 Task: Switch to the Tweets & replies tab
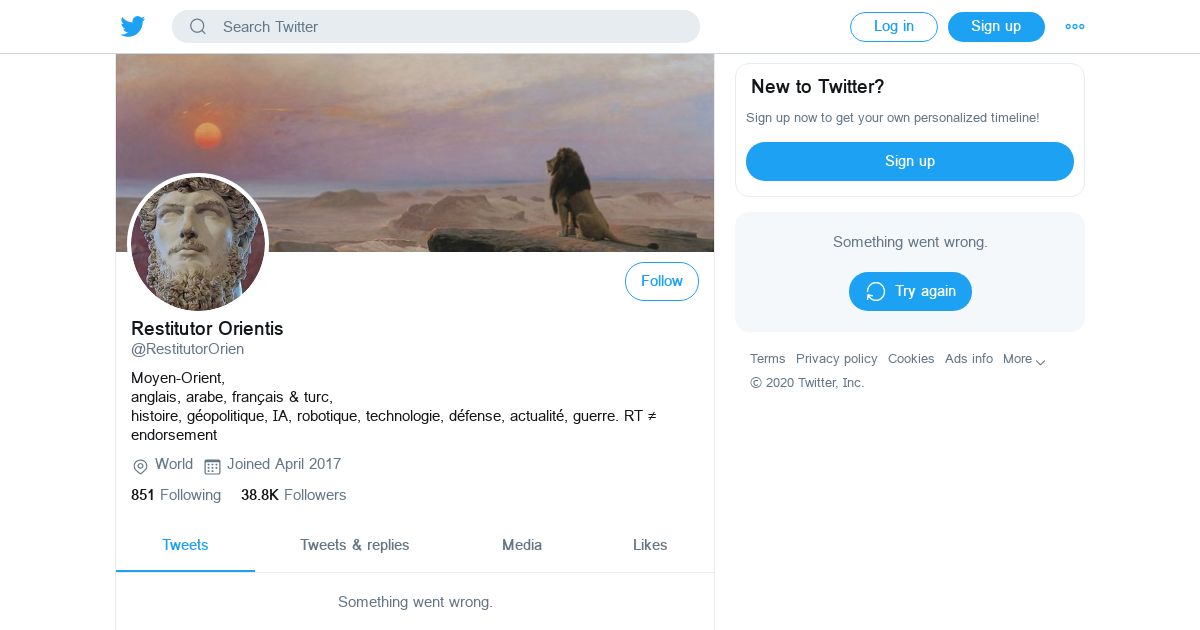pyautogui.click(x=354, y=545)
